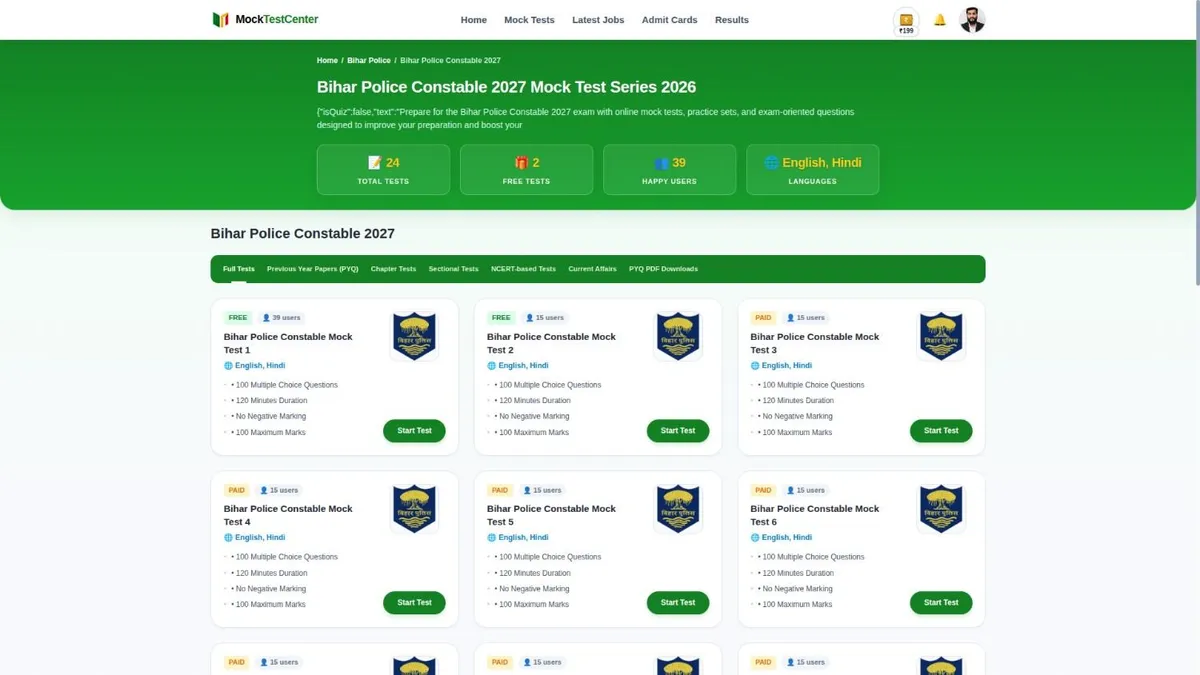Open the Bihar Police Constable Mock Test 6 title
1200x675 pixels.
815,515
